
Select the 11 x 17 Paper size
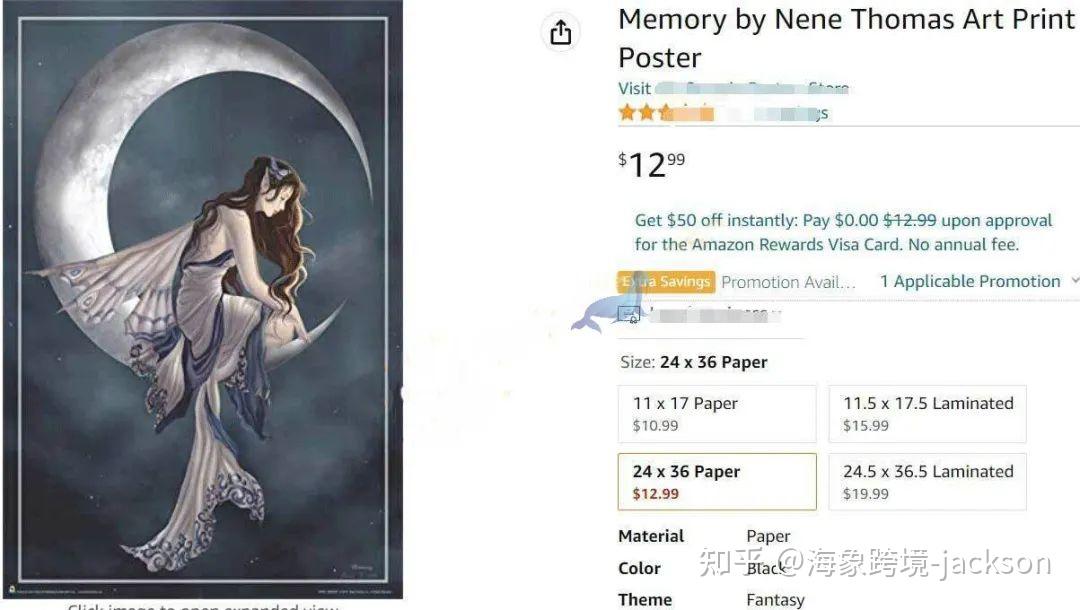pos(717,414)
